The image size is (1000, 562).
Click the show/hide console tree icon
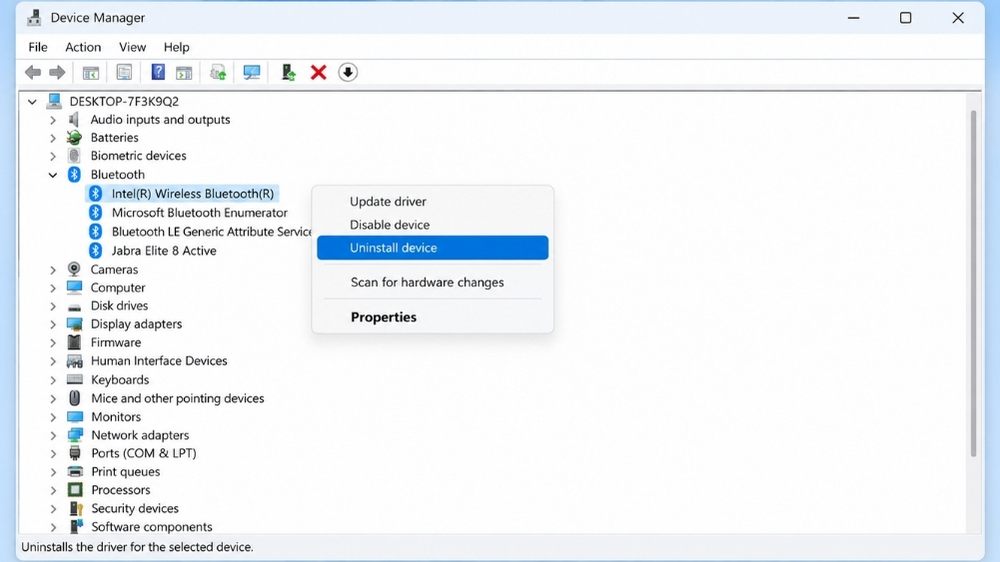pos(91,73)
